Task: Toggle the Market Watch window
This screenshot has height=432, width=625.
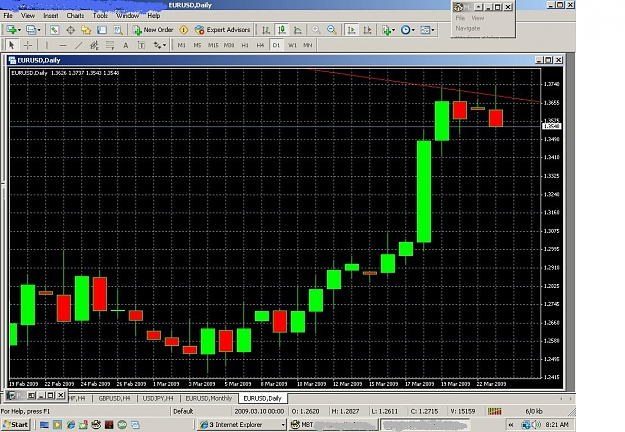Action: (55, 30)
